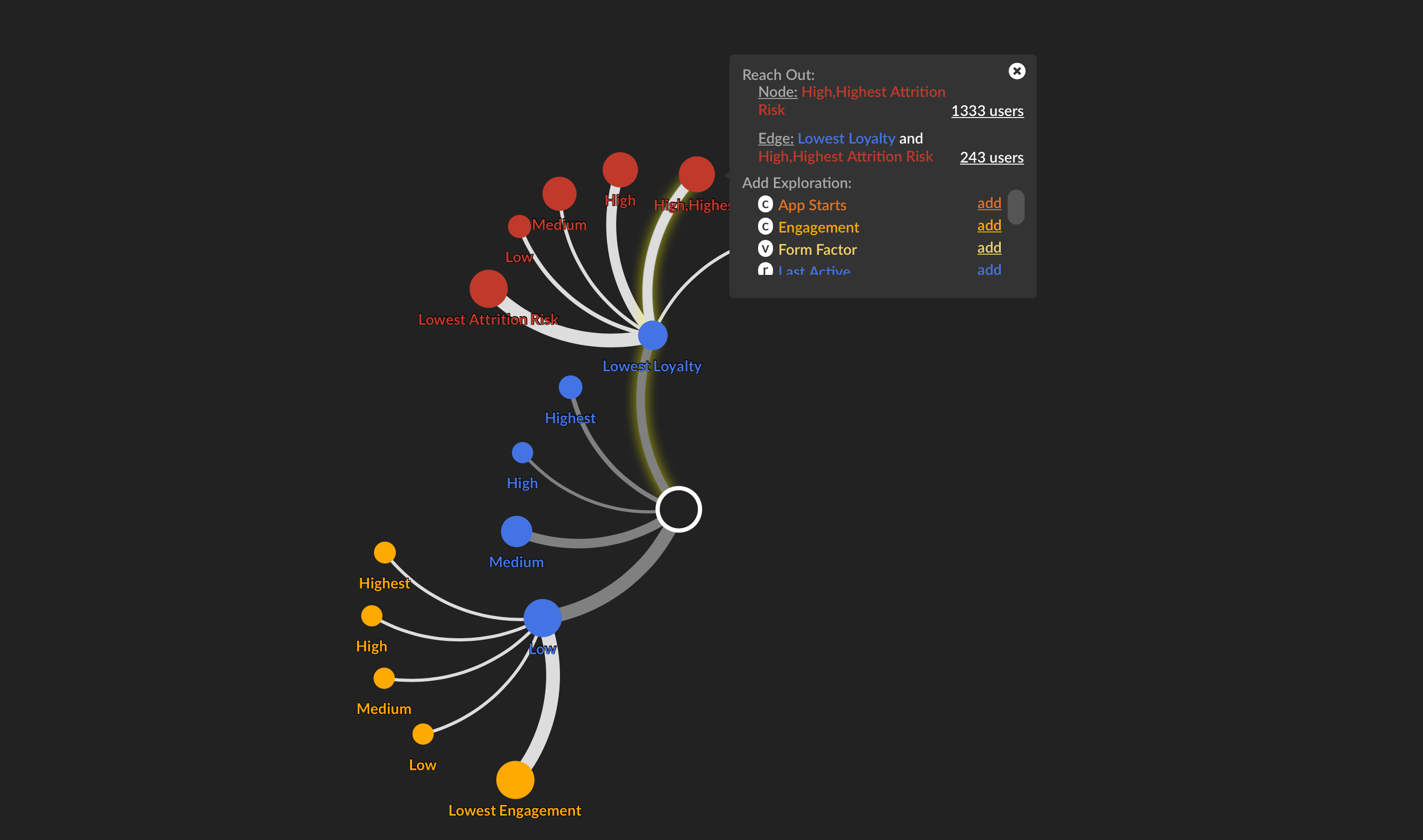Screen dimensions: 1423x840
Task: Add Engagement exploration
Action: (x=990, y=226)
